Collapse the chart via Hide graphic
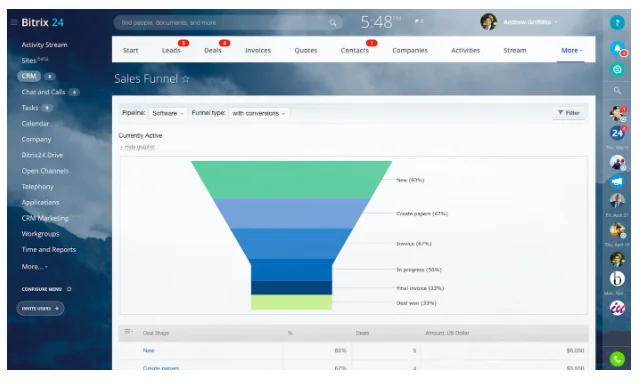This screenshot has width=642, height=384. [x=138, y=147]
